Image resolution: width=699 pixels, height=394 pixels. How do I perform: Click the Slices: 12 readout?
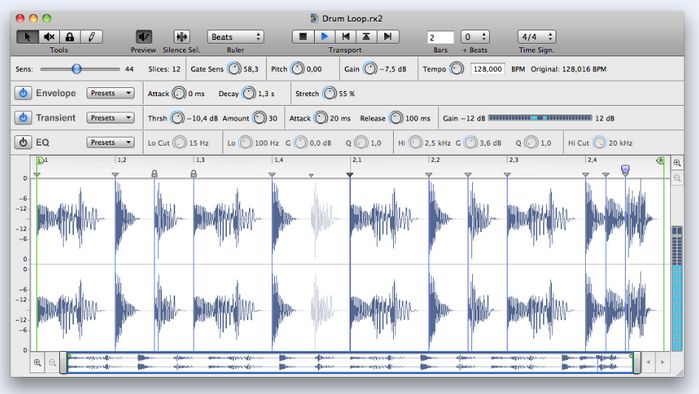click(x=164, y=69)
